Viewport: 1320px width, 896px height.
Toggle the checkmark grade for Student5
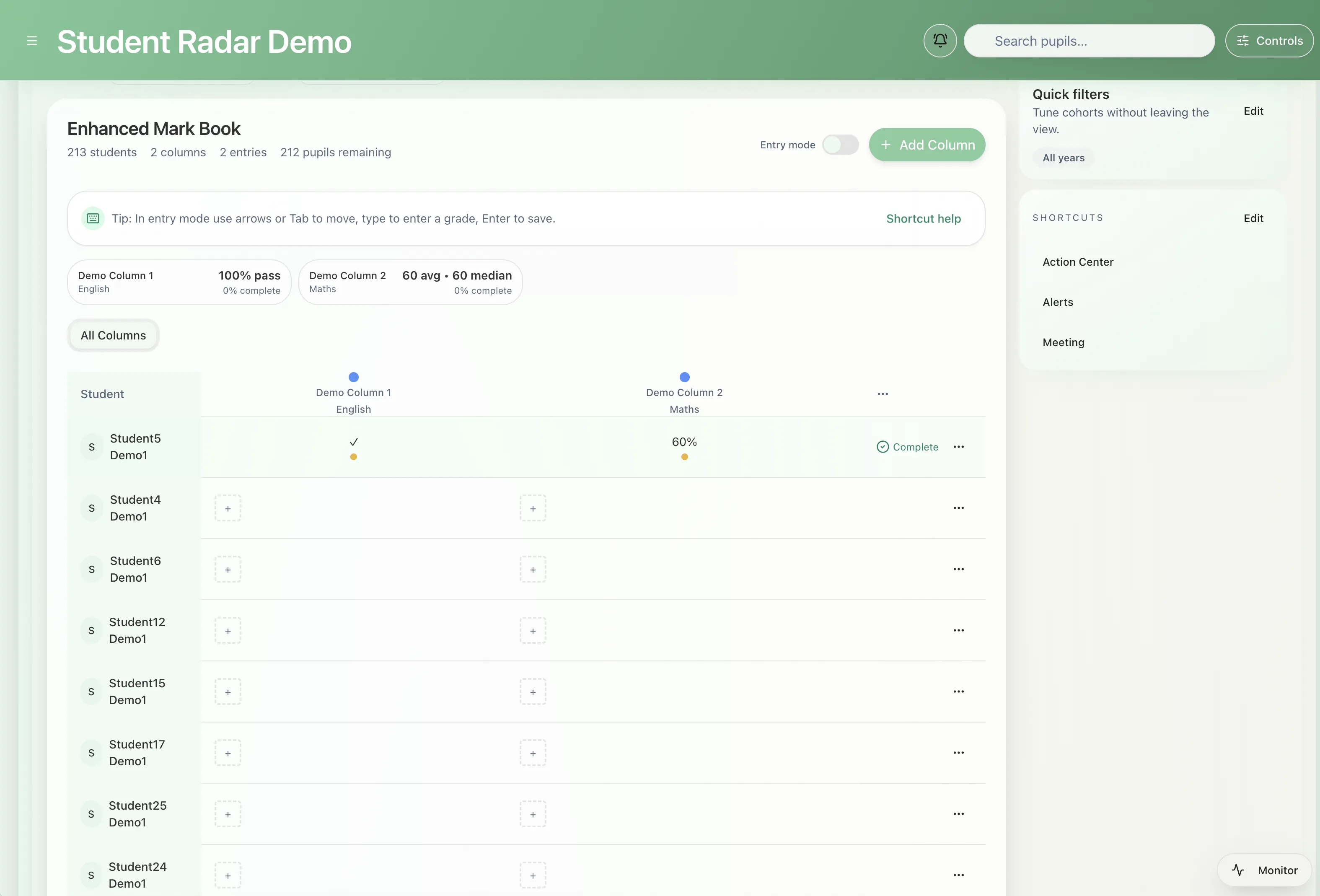353,442
